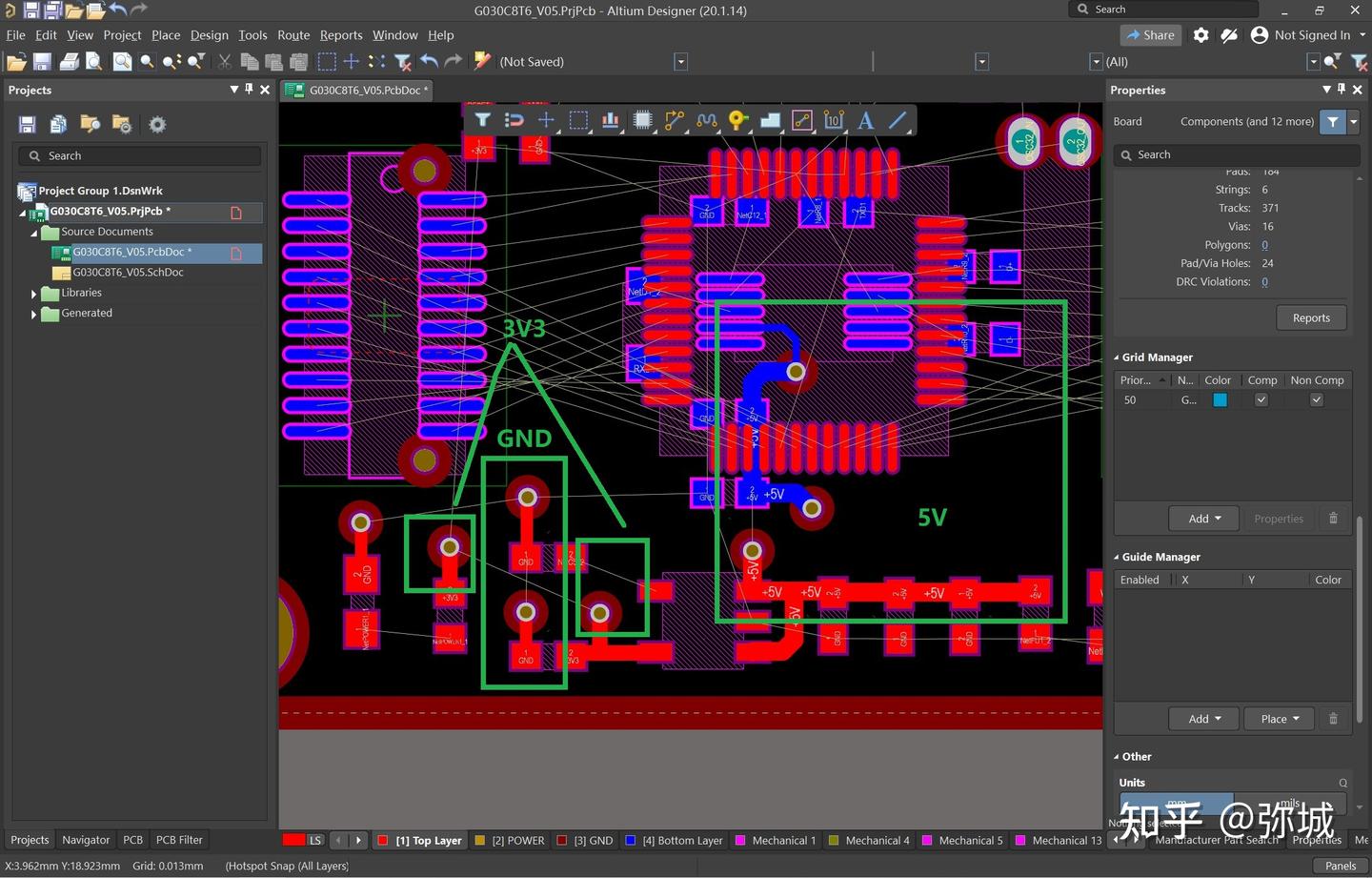Screen dimensions: 1372x878
Task: Click the Align Objects bar-chart icon
Action: click(x=610, y=120)
